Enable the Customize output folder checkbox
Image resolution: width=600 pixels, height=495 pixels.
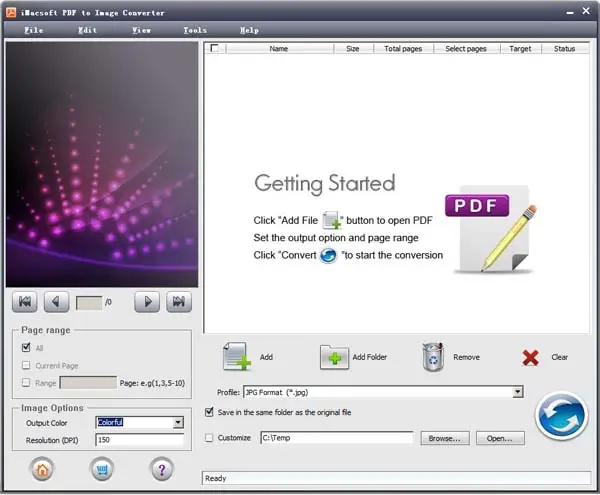[209, 438]
